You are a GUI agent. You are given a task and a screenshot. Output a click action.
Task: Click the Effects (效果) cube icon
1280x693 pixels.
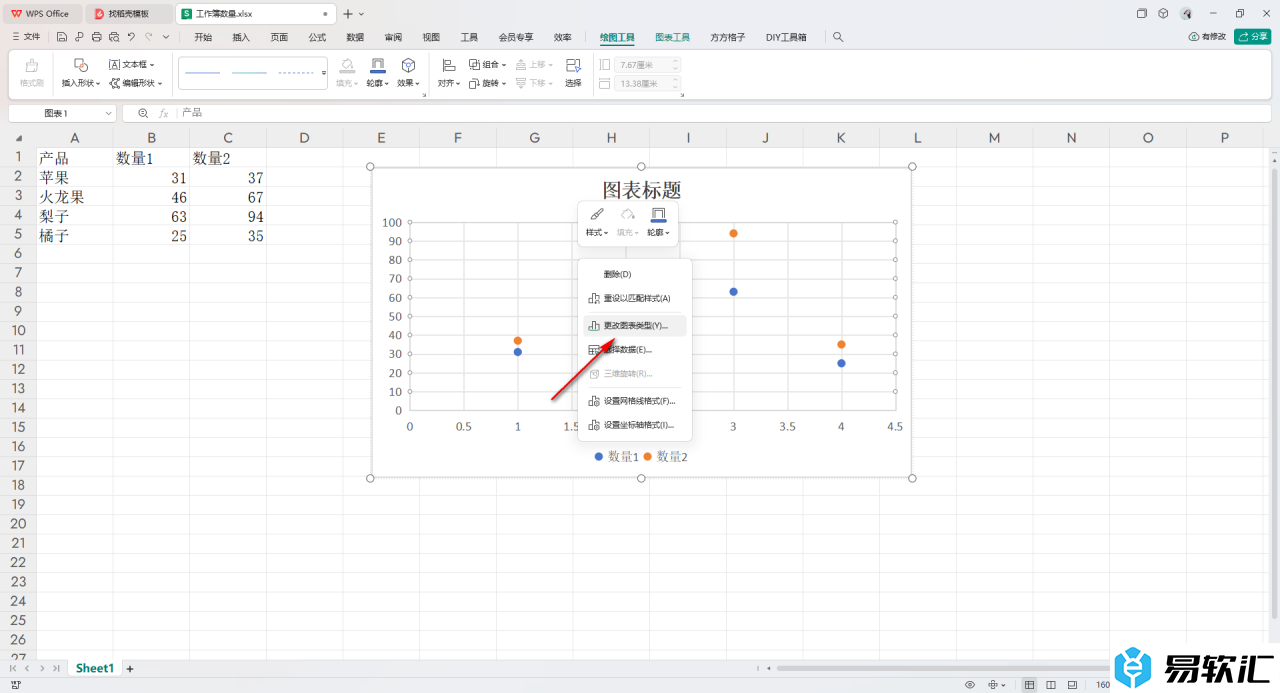pos(408,64)
